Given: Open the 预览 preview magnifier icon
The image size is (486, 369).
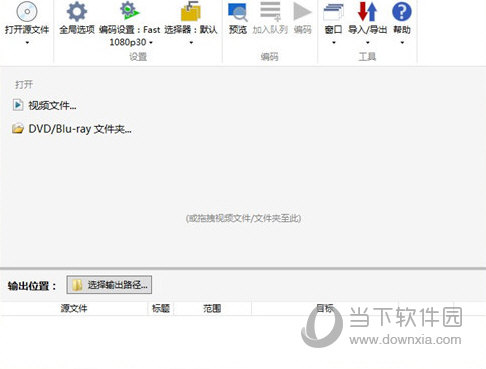Looking at the screenshot, I should (x=238, y=12).
